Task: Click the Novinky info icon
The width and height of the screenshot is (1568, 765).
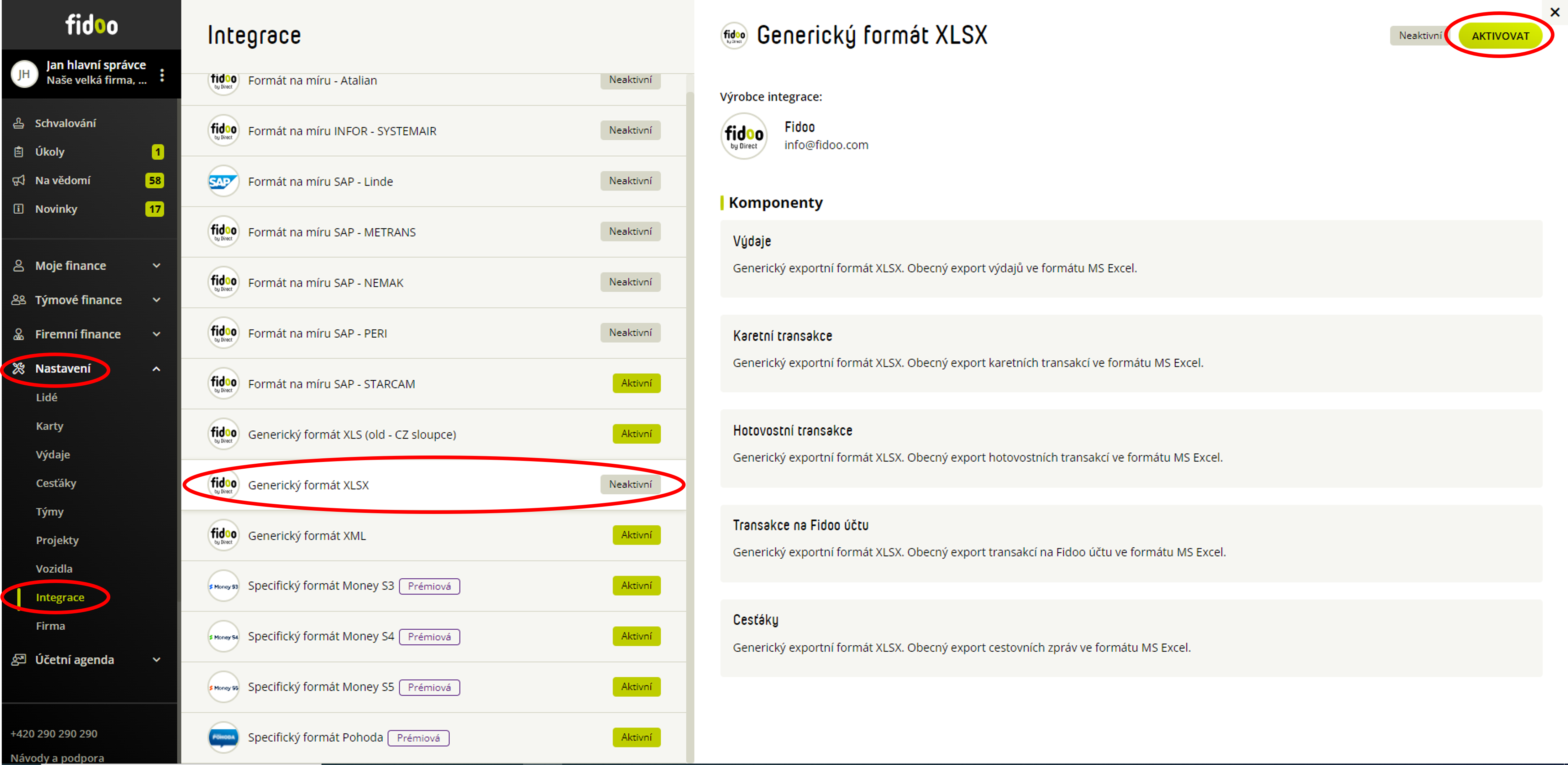Action: point(19,209)
